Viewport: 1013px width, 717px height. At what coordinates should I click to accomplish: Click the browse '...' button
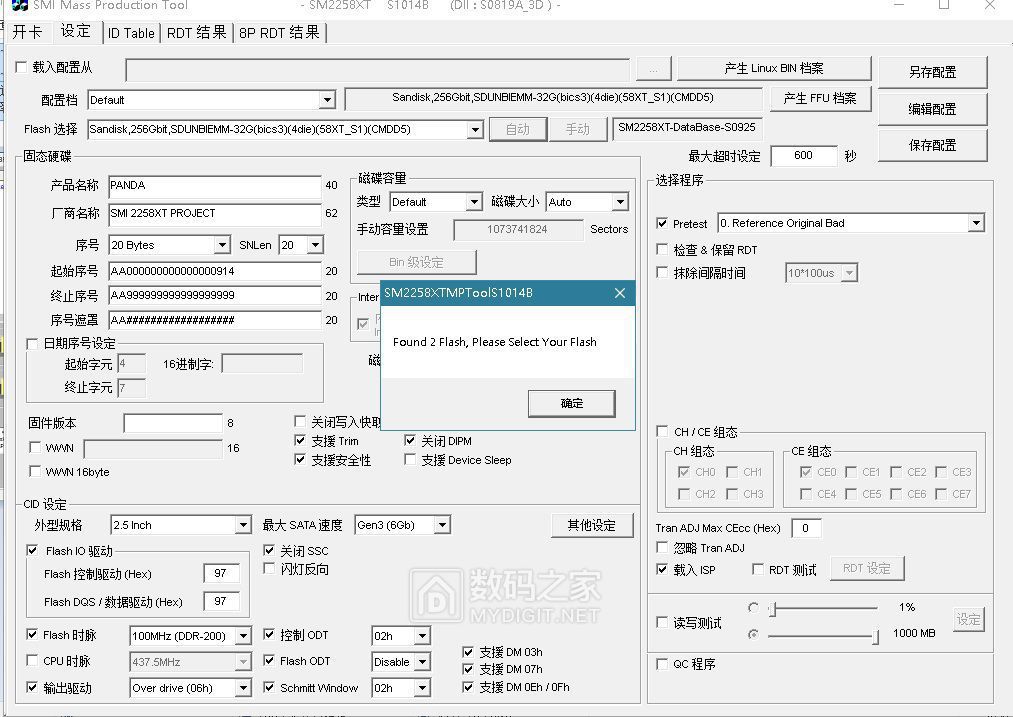654,68
